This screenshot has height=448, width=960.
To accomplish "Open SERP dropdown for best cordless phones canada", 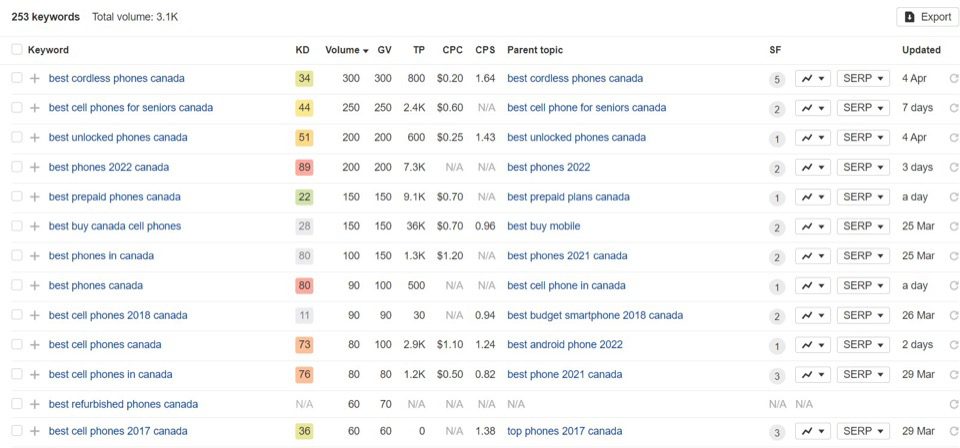I will (x=864, y=79).
